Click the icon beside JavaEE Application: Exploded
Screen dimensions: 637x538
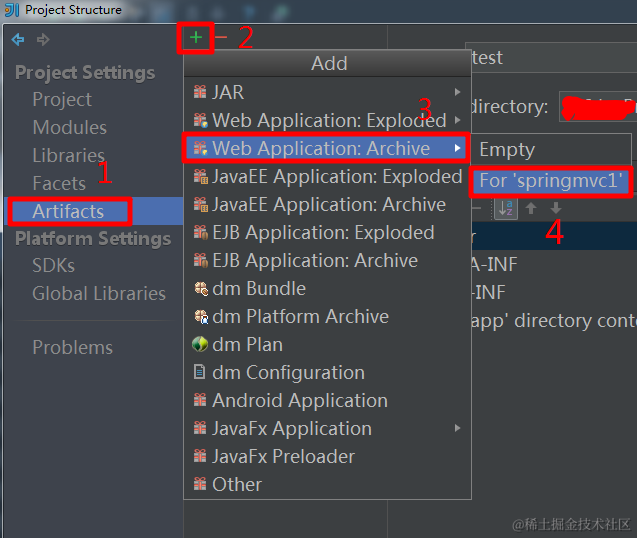point(200,176)
